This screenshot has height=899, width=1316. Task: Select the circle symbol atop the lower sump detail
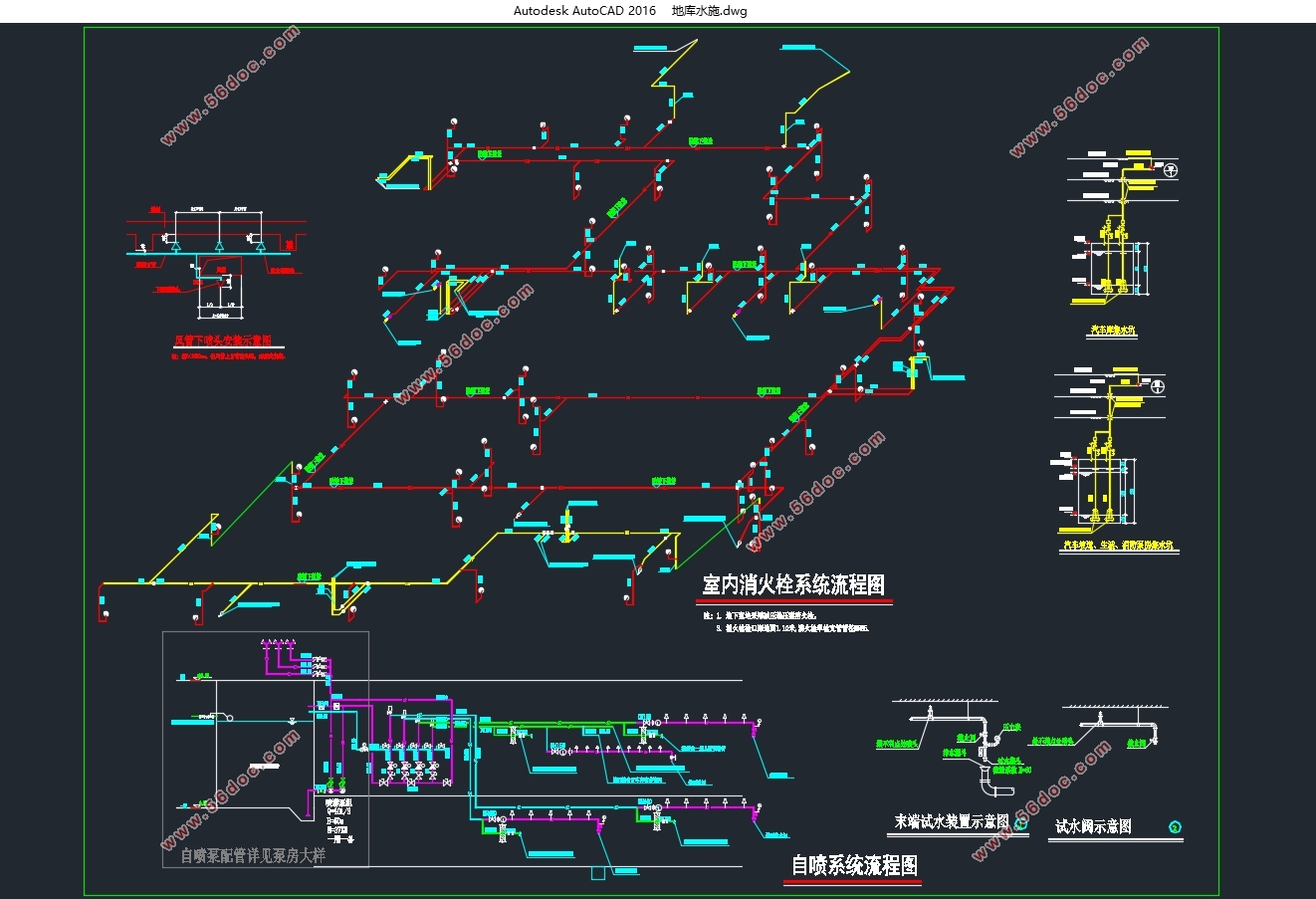tap(1157, 387)
